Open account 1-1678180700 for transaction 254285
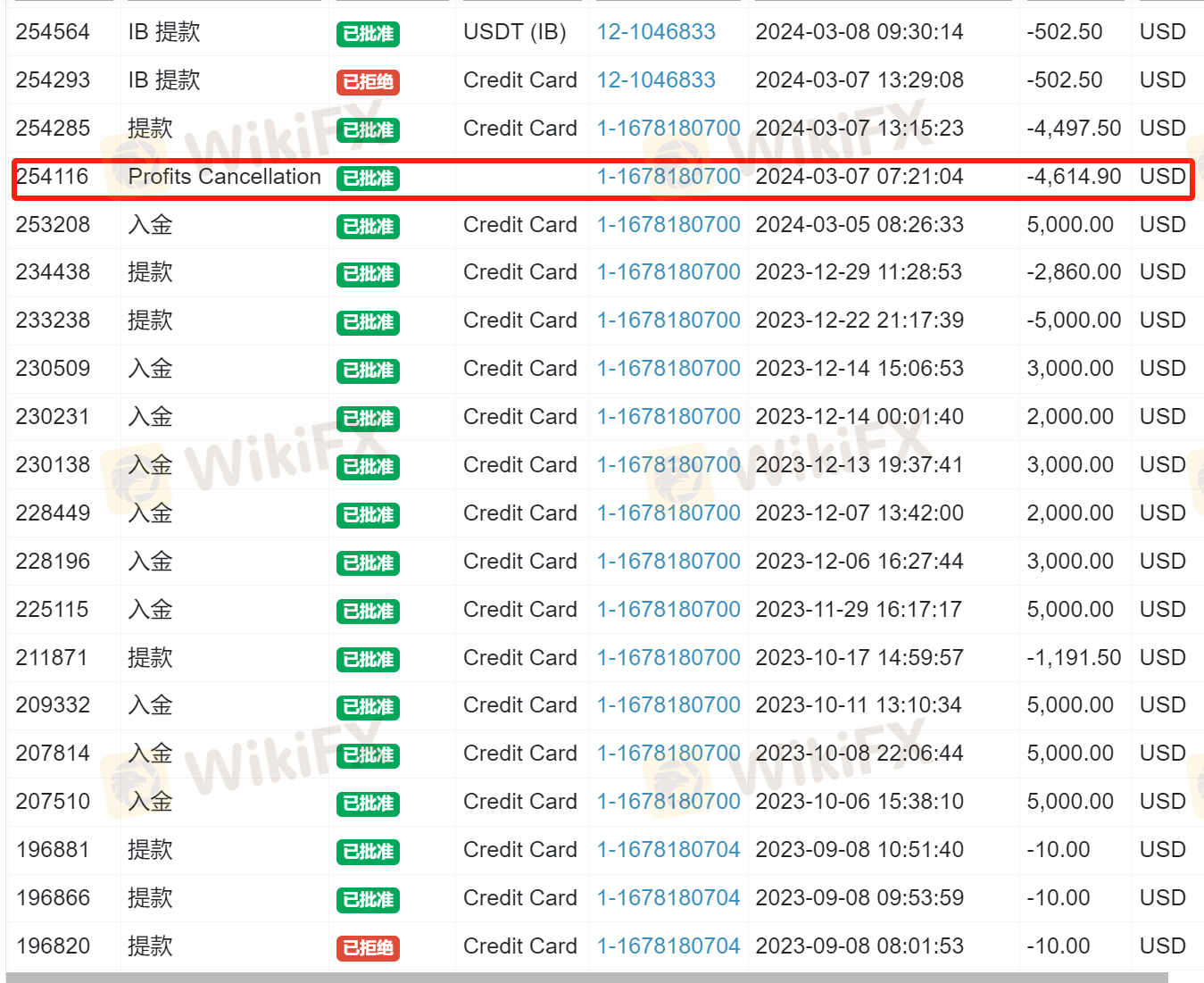This screenshot has height=983, width=1204. click(668, 129)
